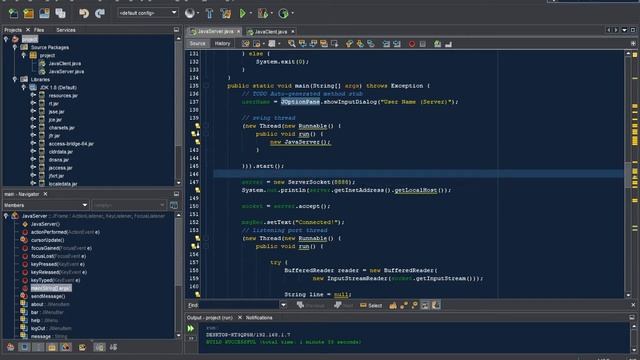Select JavaServer.java in the project tree
The image size is (640, 360).
(66, 71)
